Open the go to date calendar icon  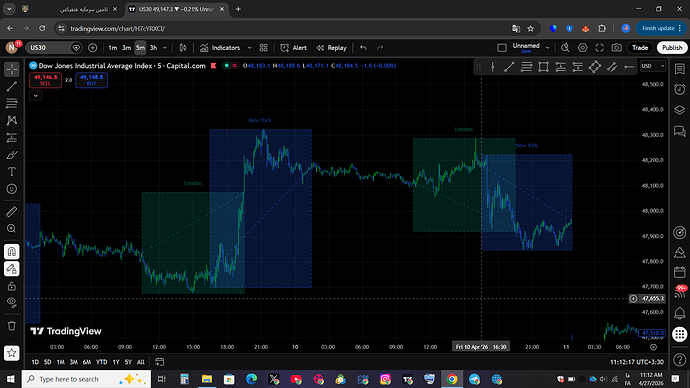[x=159, y=362]
